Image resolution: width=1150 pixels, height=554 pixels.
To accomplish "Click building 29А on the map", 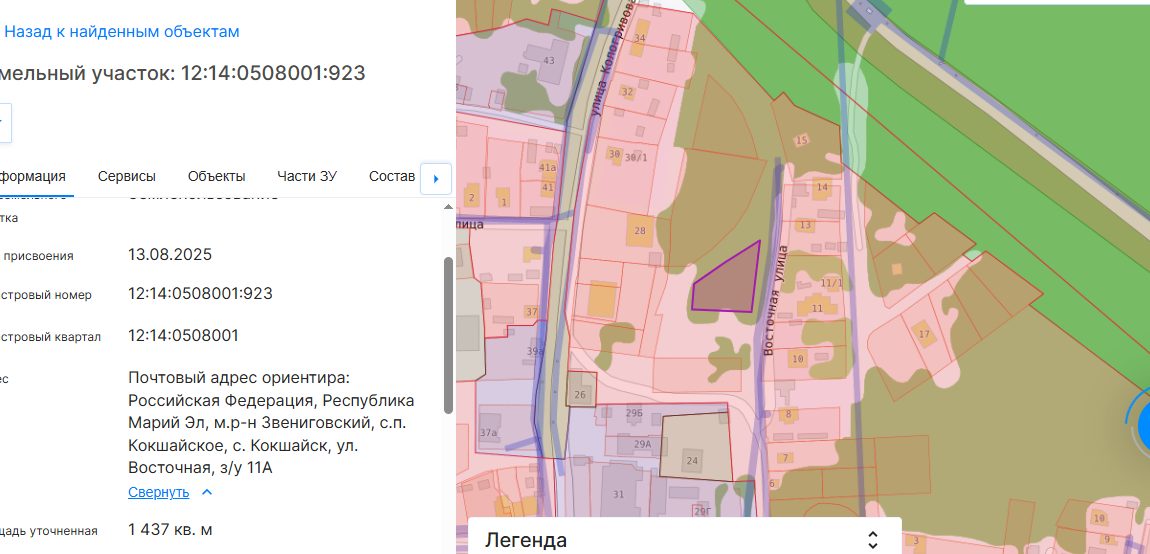I will 642,443.
